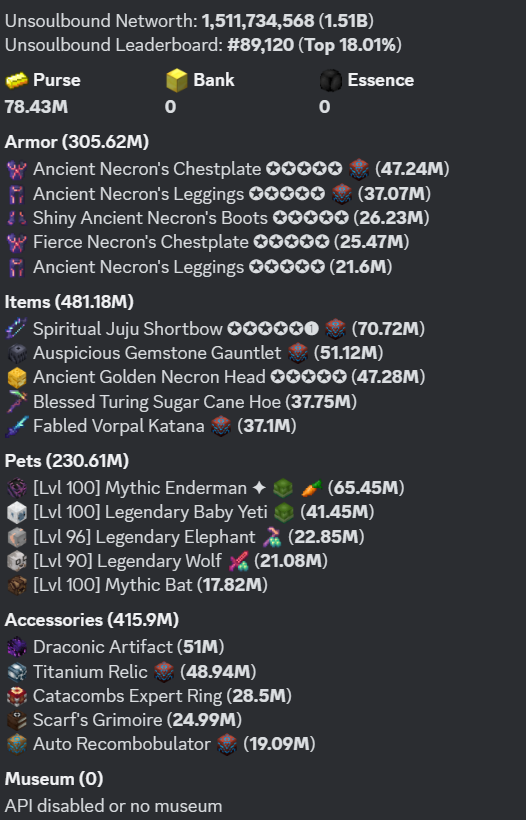The height and width of the screenshot is (820, 526).
Task: Click the Draconic Artifact icon
Action: pyautogui.click(x=17, y=647)
